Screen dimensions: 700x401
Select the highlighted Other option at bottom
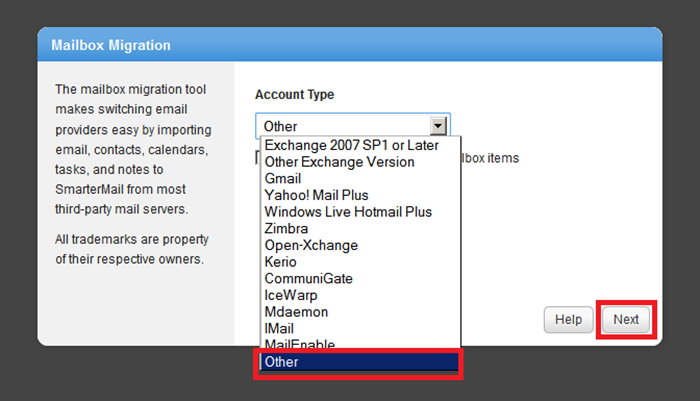(x=359, y=362)
